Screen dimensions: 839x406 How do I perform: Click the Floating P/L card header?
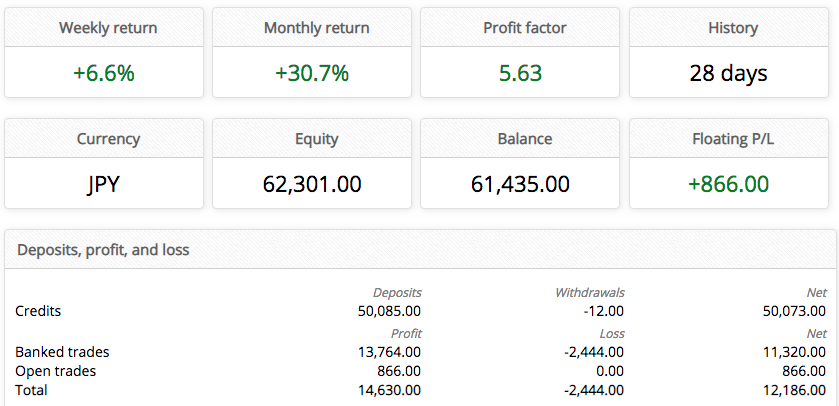coord(733,139)
